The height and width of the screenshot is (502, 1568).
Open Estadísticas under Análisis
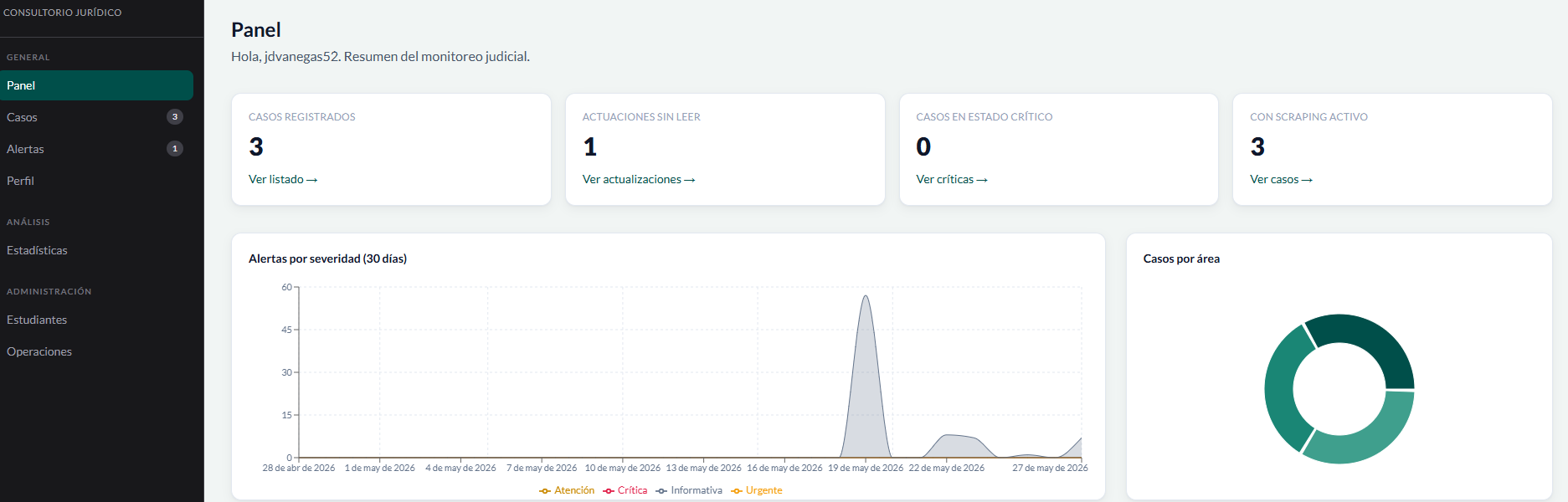coord(96,250)
